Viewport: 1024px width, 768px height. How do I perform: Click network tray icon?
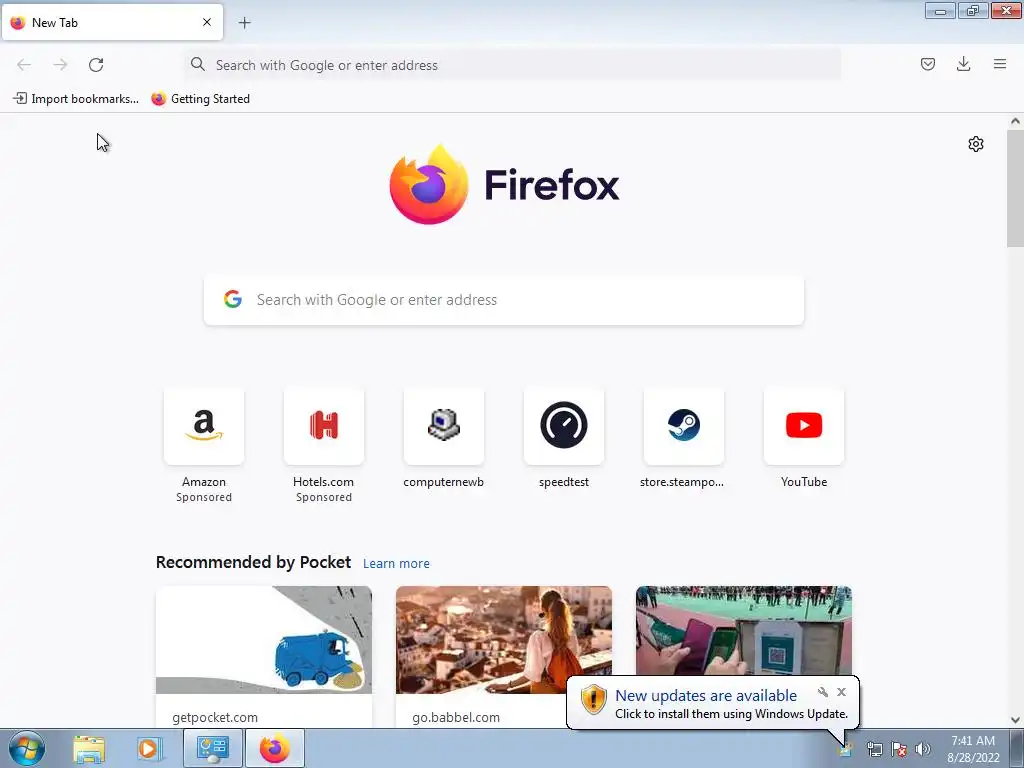coord(874,750)
